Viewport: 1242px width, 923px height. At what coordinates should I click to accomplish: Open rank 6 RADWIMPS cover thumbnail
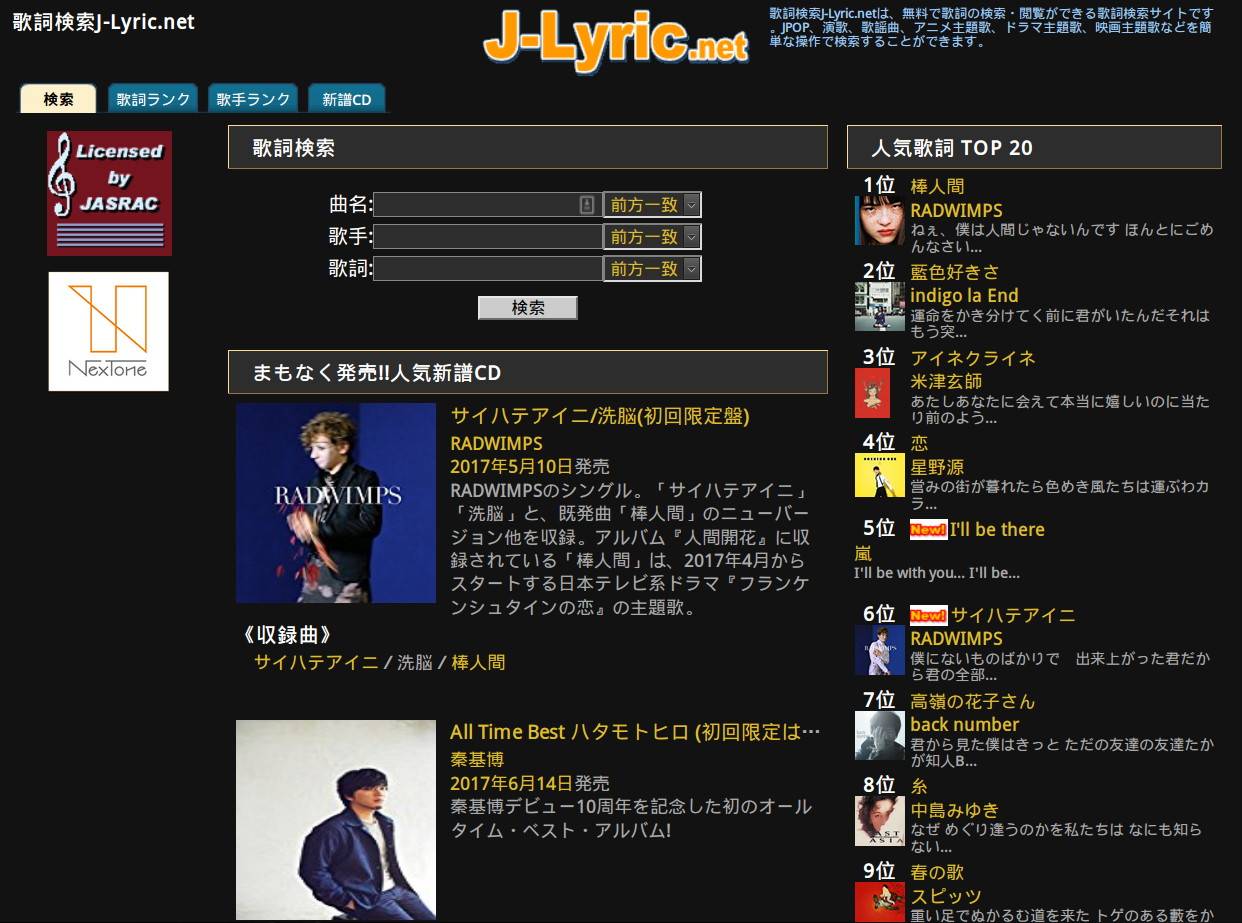coord(880,650)
